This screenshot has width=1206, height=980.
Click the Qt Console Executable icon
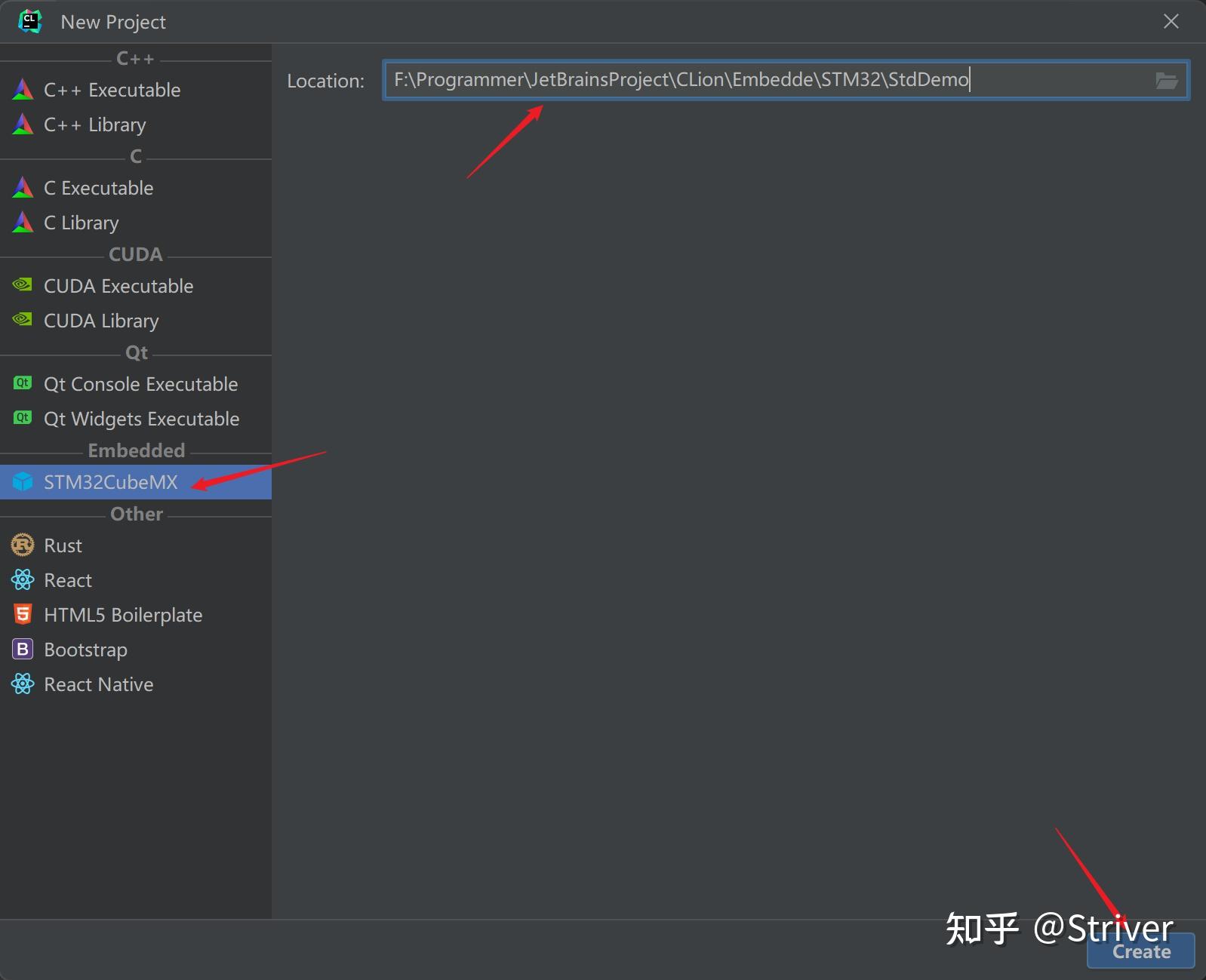pyautogui.click(x=23, y=383)
